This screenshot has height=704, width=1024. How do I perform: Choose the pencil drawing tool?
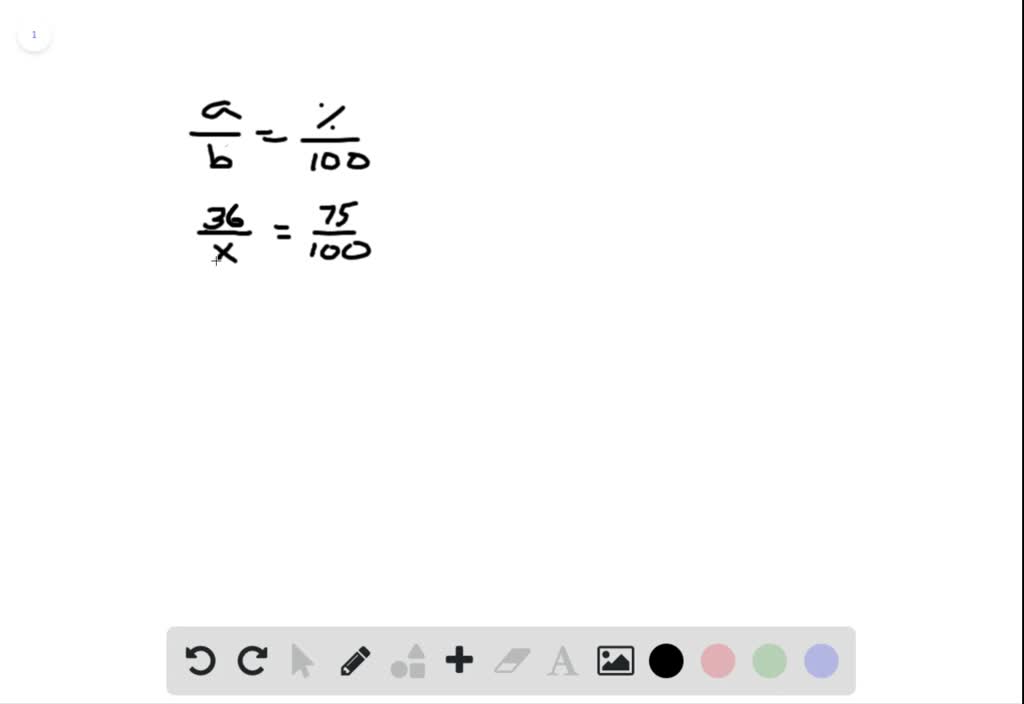pyautogui.click(x=355, y=661)
